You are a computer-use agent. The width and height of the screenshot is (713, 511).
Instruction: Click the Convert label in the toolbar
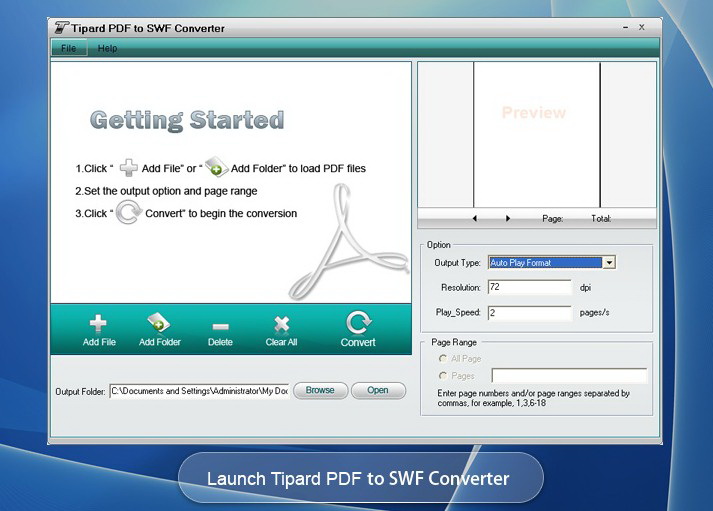[358, 342]
